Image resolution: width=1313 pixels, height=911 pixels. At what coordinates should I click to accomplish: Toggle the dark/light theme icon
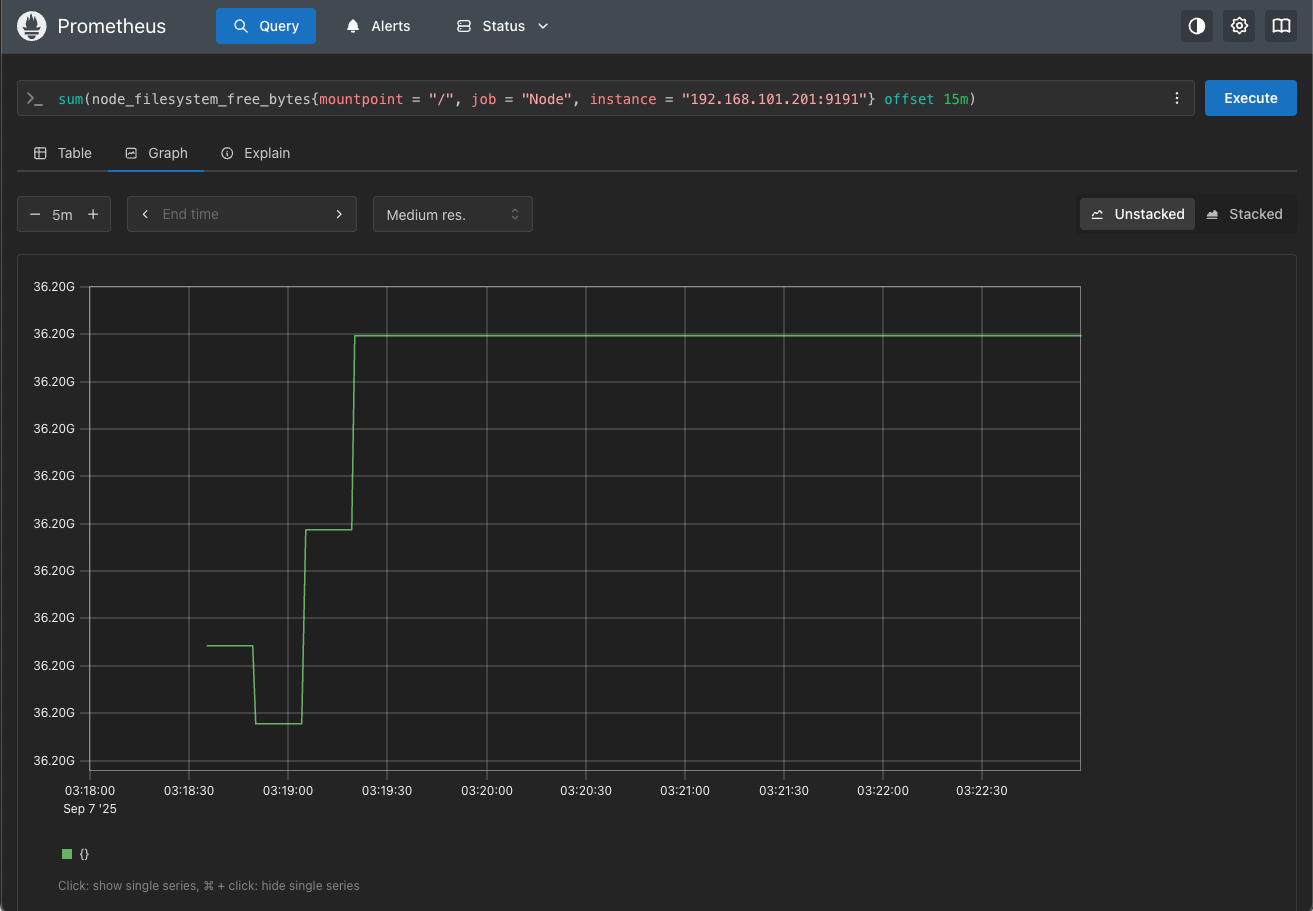1197,26
